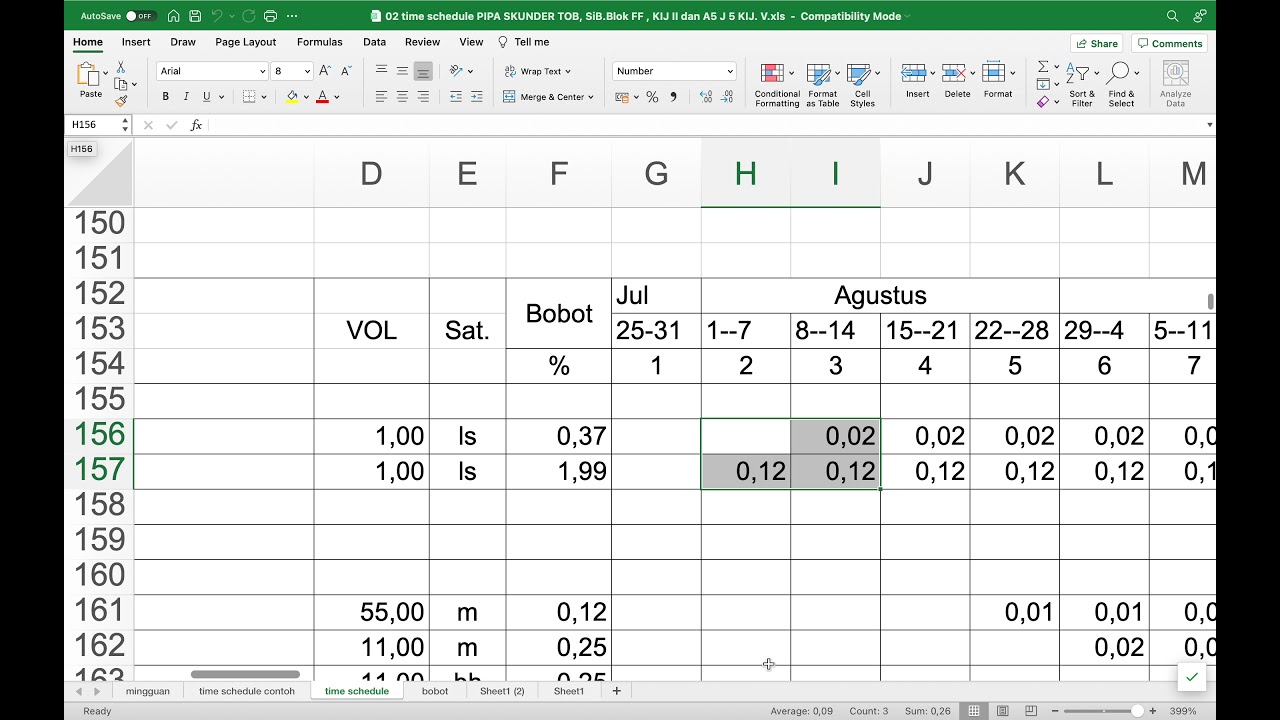The width and height of the screenshot is (1280, 720).
Task: Cut selection with the scissors icon
Action: [x=121, y=67]
